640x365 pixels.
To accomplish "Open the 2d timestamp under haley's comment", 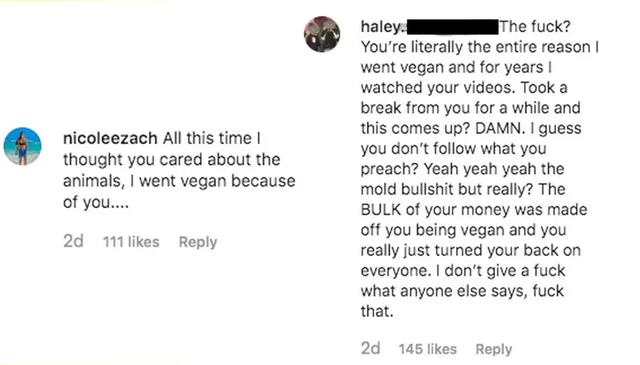I will coord(371,349).
